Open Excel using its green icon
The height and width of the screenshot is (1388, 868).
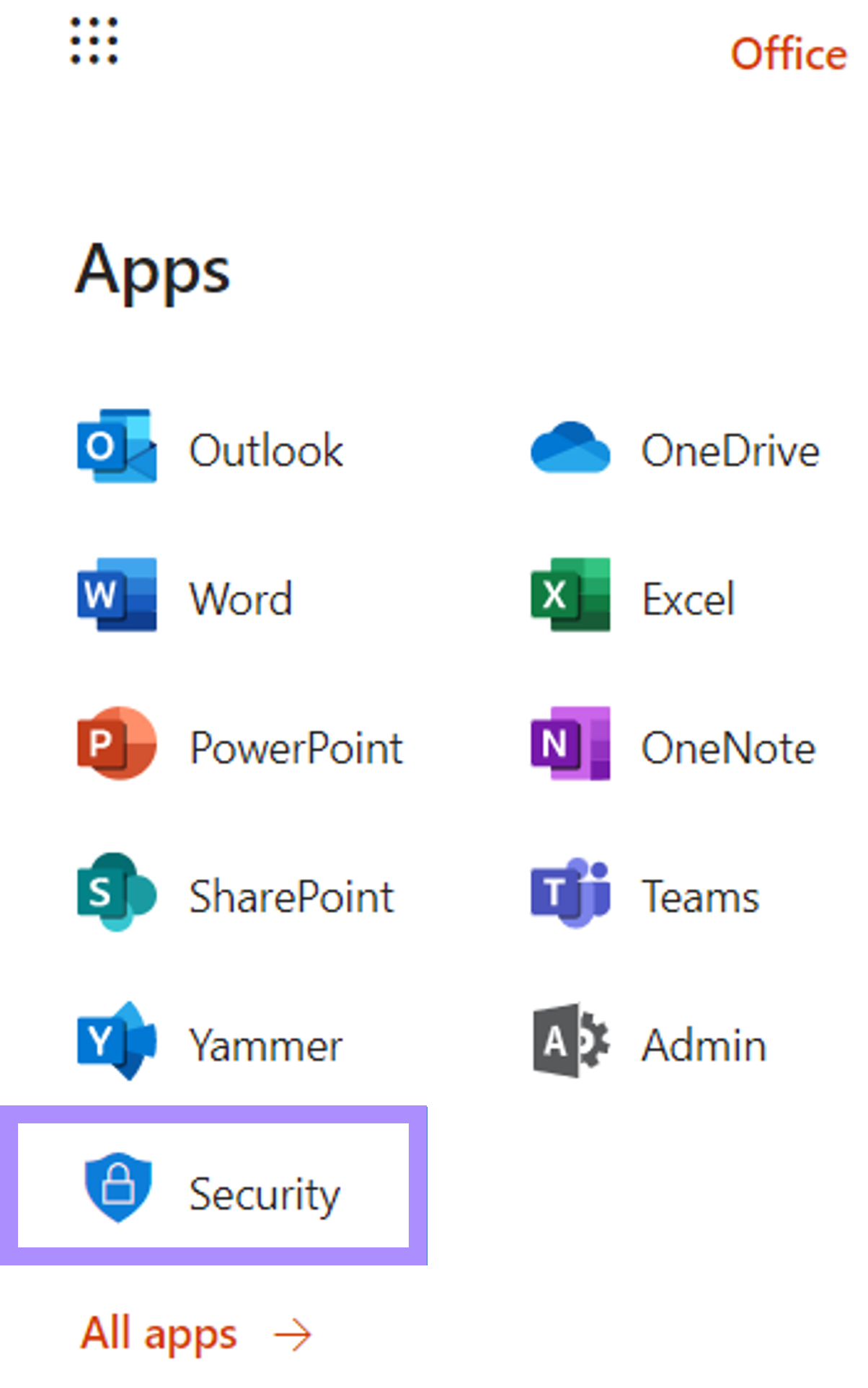[x=570, y=595]
